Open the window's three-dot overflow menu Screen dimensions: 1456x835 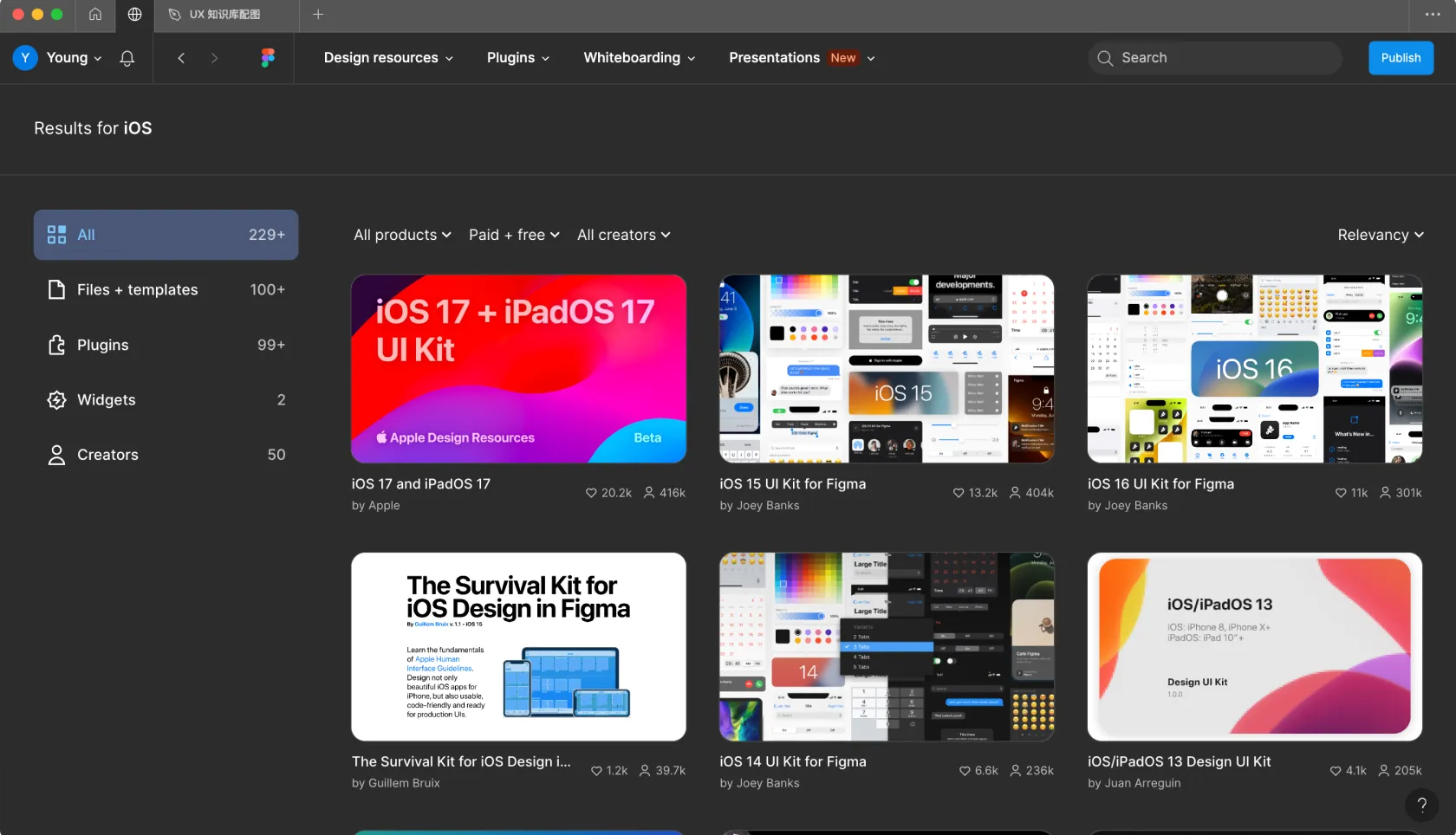1433,15
